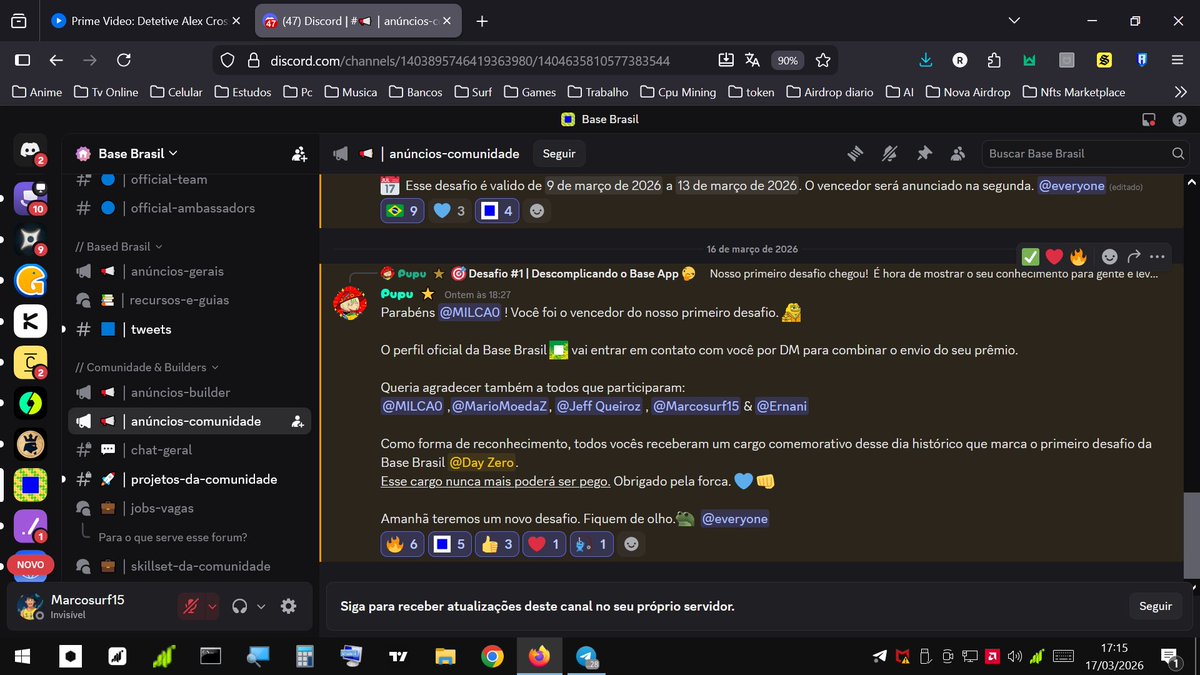Open Discord direct messages home icon
The width and height of the screenshot is (1200, 675).
[30, 151]
